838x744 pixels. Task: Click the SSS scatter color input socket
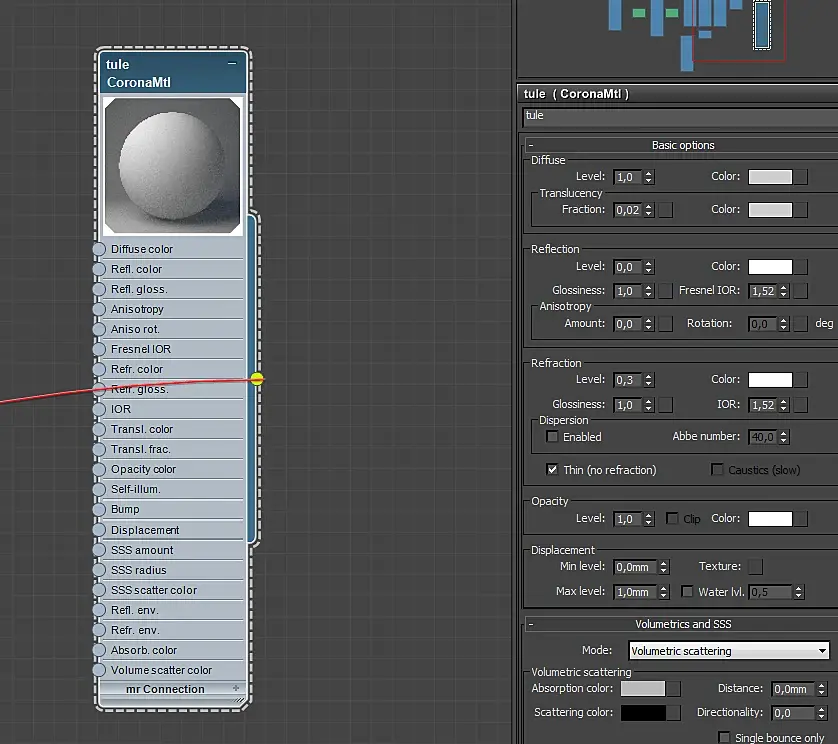(99, 590)
